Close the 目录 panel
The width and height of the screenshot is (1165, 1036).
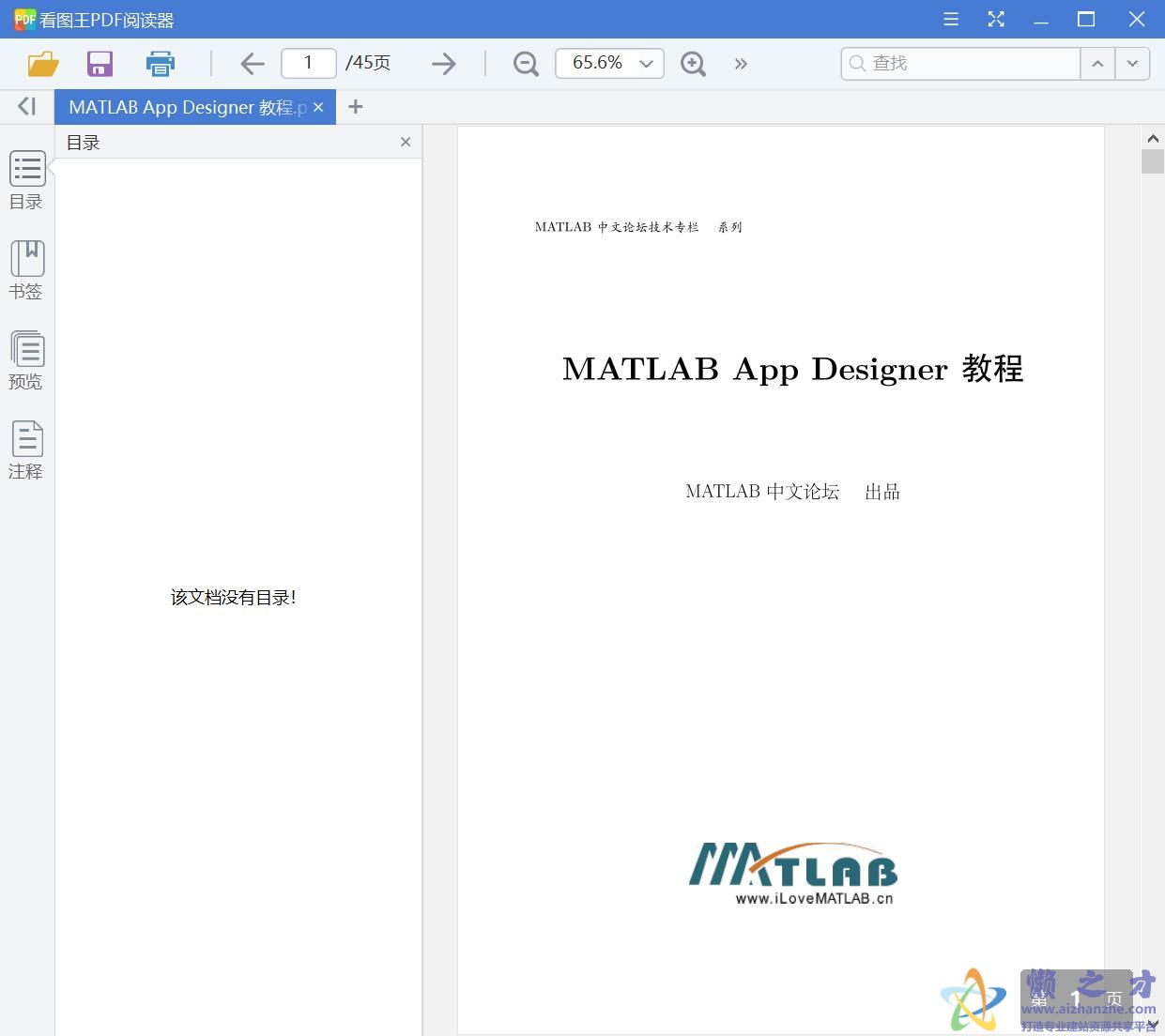click(406, 142)
